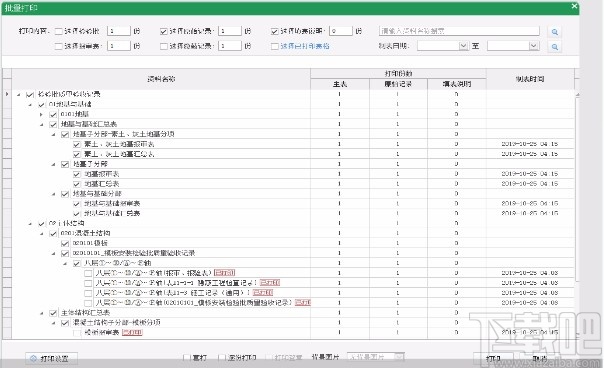Collapse the 主体结构汇总表 node
Viewport: 604px width, 368px height.
[42, 313]
